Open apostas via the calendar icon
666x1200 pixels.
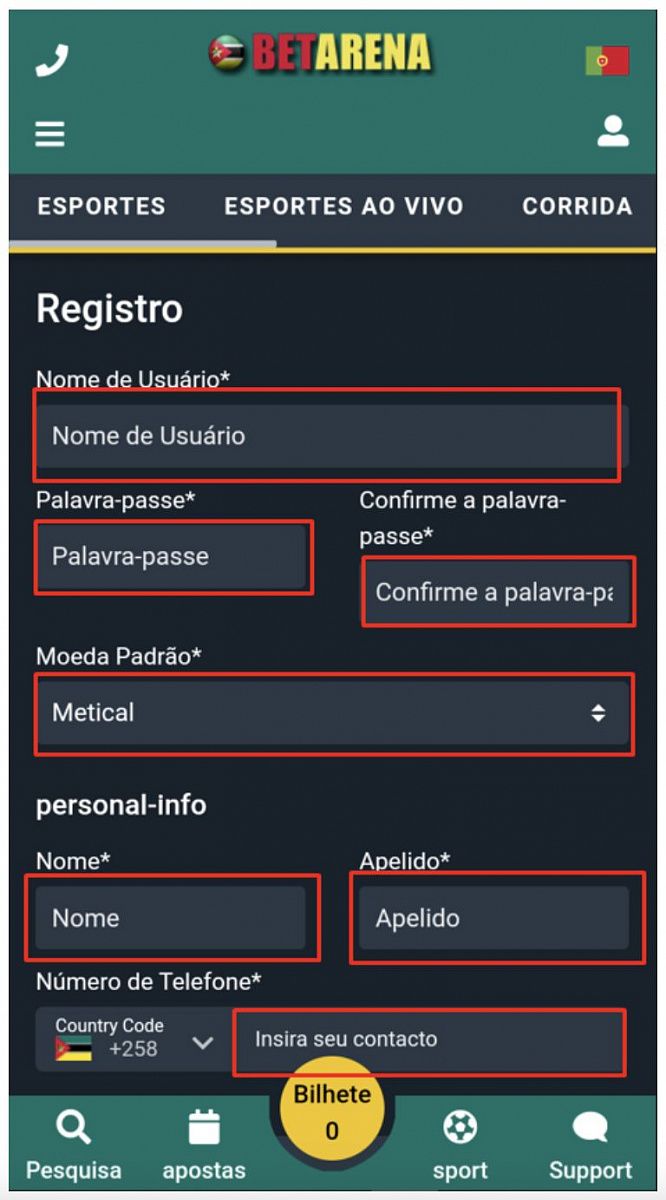pyautogui.click(x=203, y=1127)
